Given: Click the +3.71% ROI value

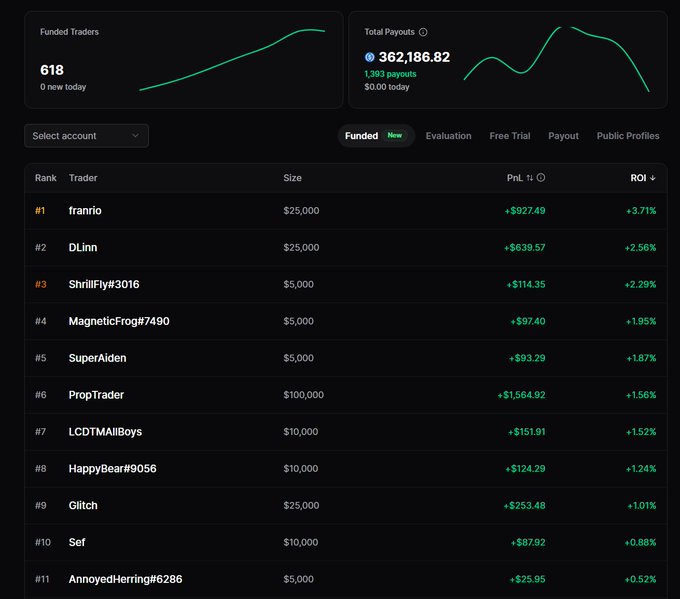Looking at the screenshot, I should click(641, 211).
